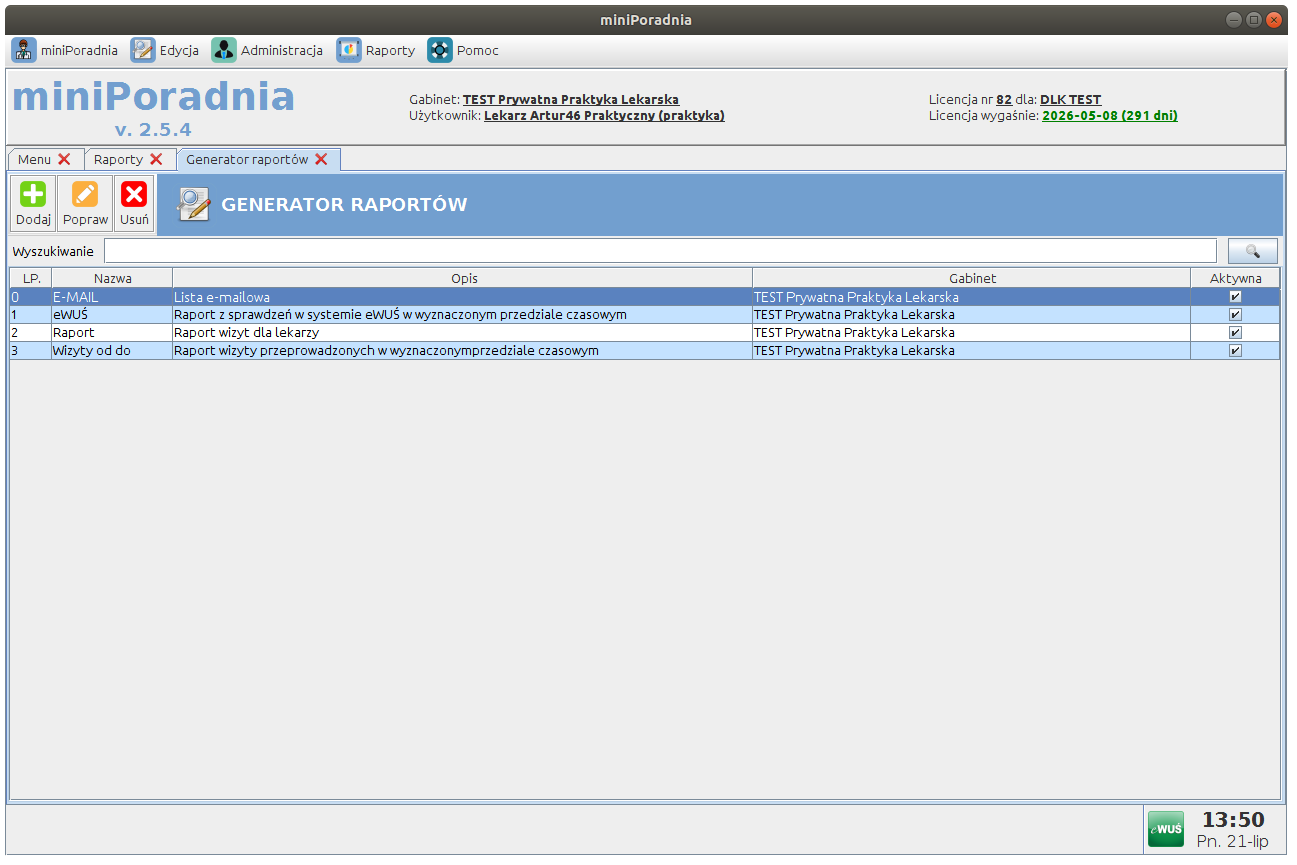Click the green Dodaj add icon
Image resolution: width=1297 pixels, height=865 pixels.
33,195
